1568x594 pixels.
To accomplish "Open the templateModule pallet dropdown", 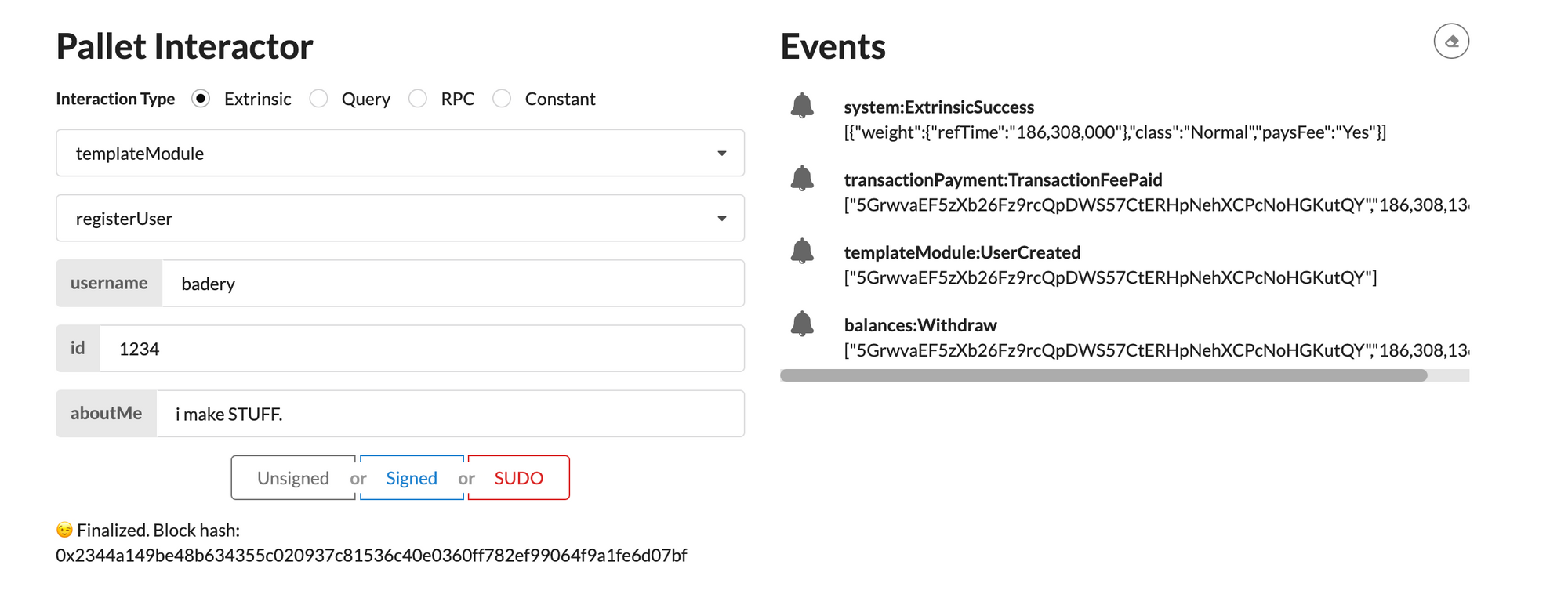I will click(x=400, y=154).
